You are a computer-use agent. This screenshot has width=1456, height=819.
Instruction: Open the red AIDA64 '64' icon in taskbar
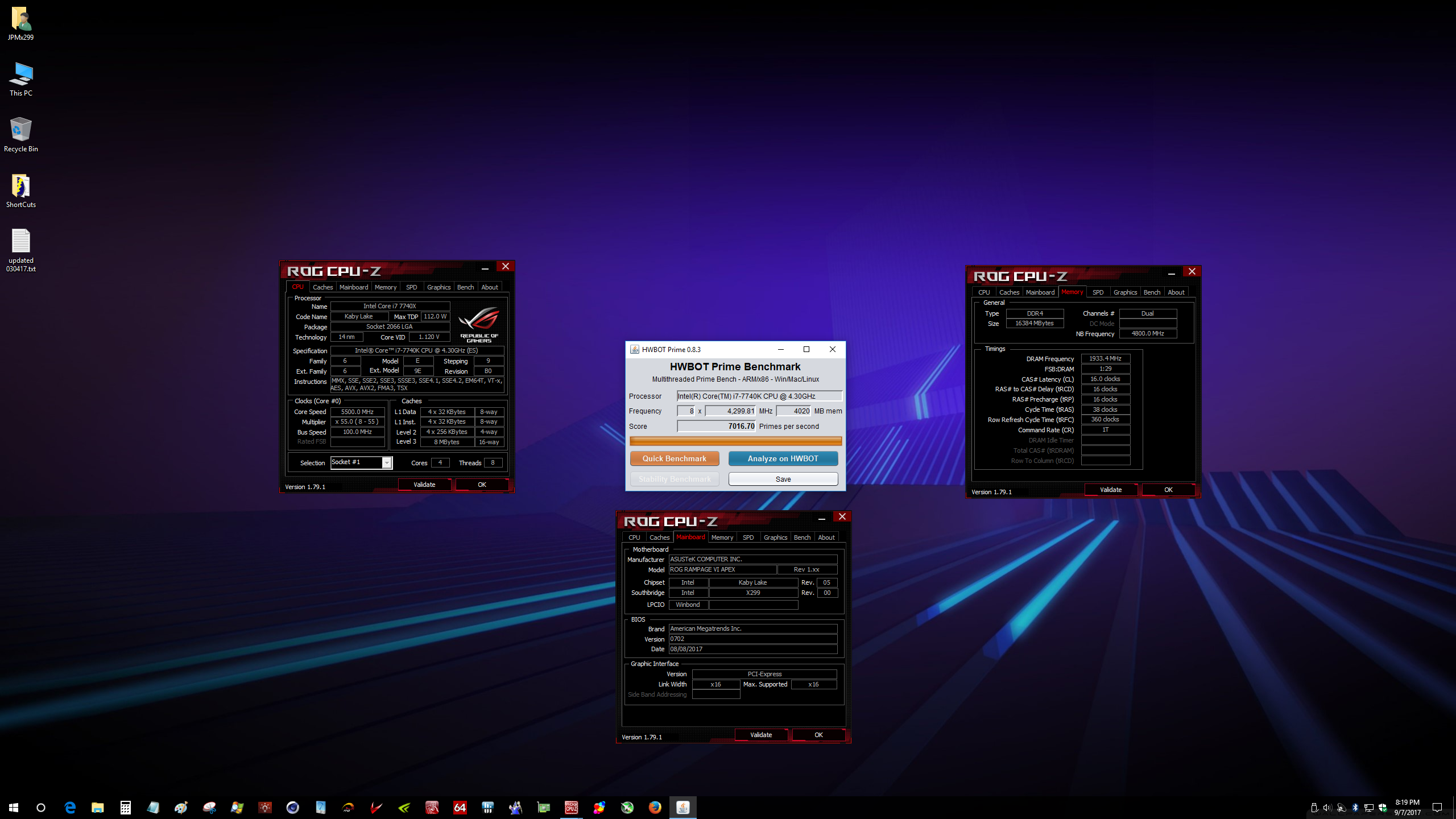[460, 807]
